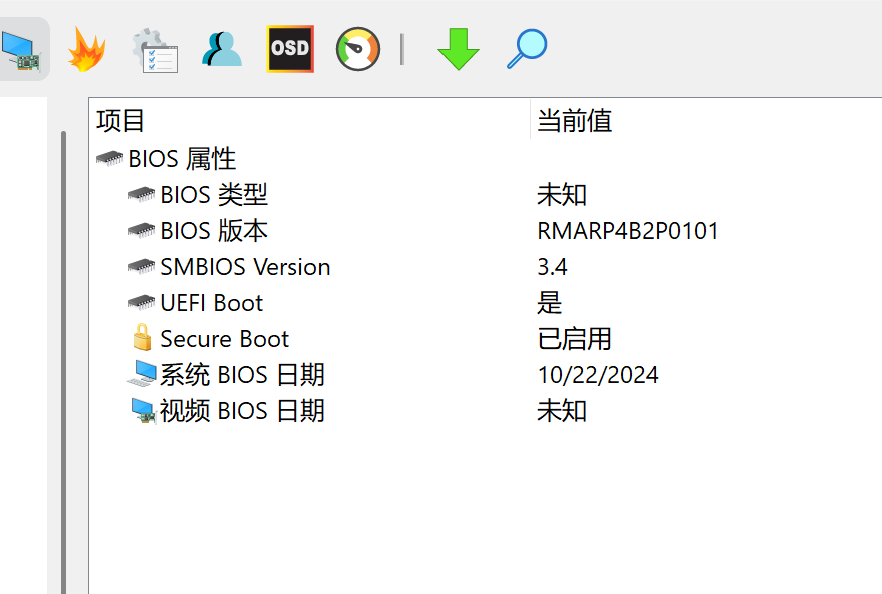Screen dimensions: 882x594
Task: Click the 项目 column header
Action: 309,120
